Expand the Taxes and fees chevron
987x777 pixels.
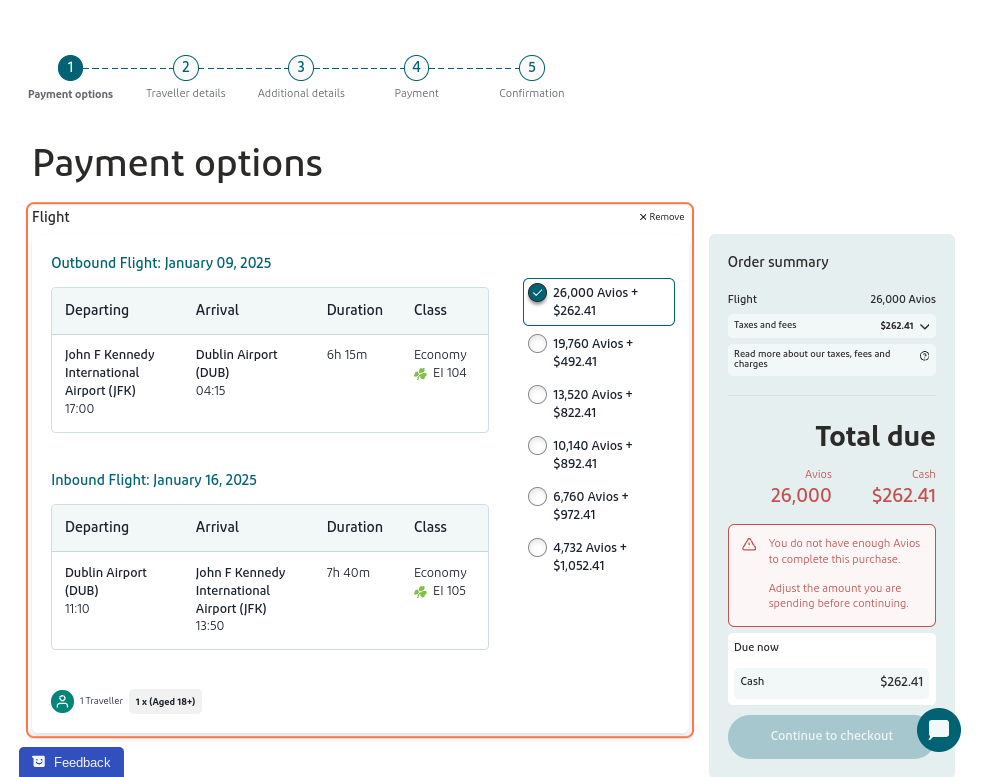pos(925,326)
